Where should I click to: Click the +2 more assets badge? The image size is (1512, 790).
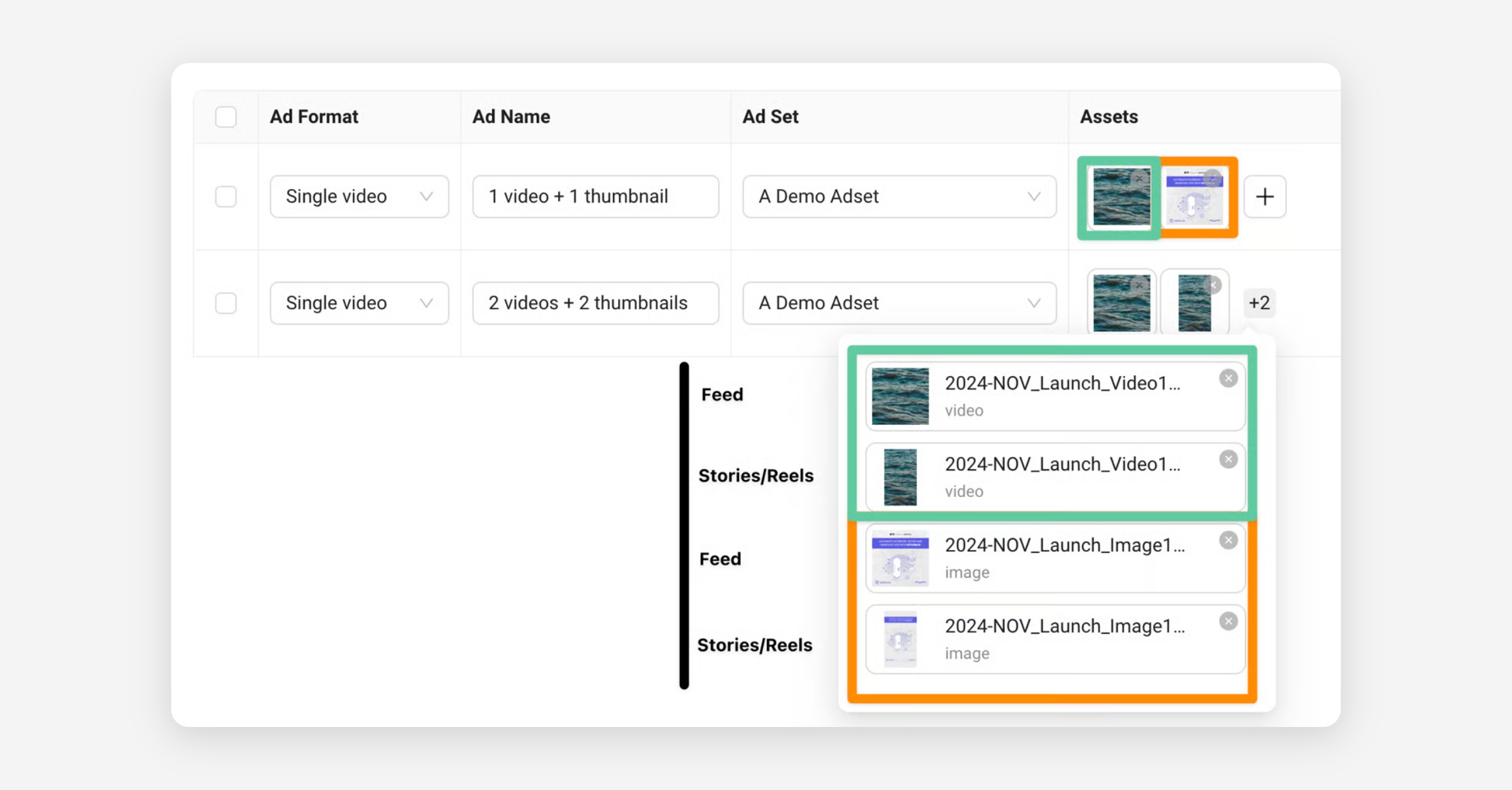(1259, 303)
